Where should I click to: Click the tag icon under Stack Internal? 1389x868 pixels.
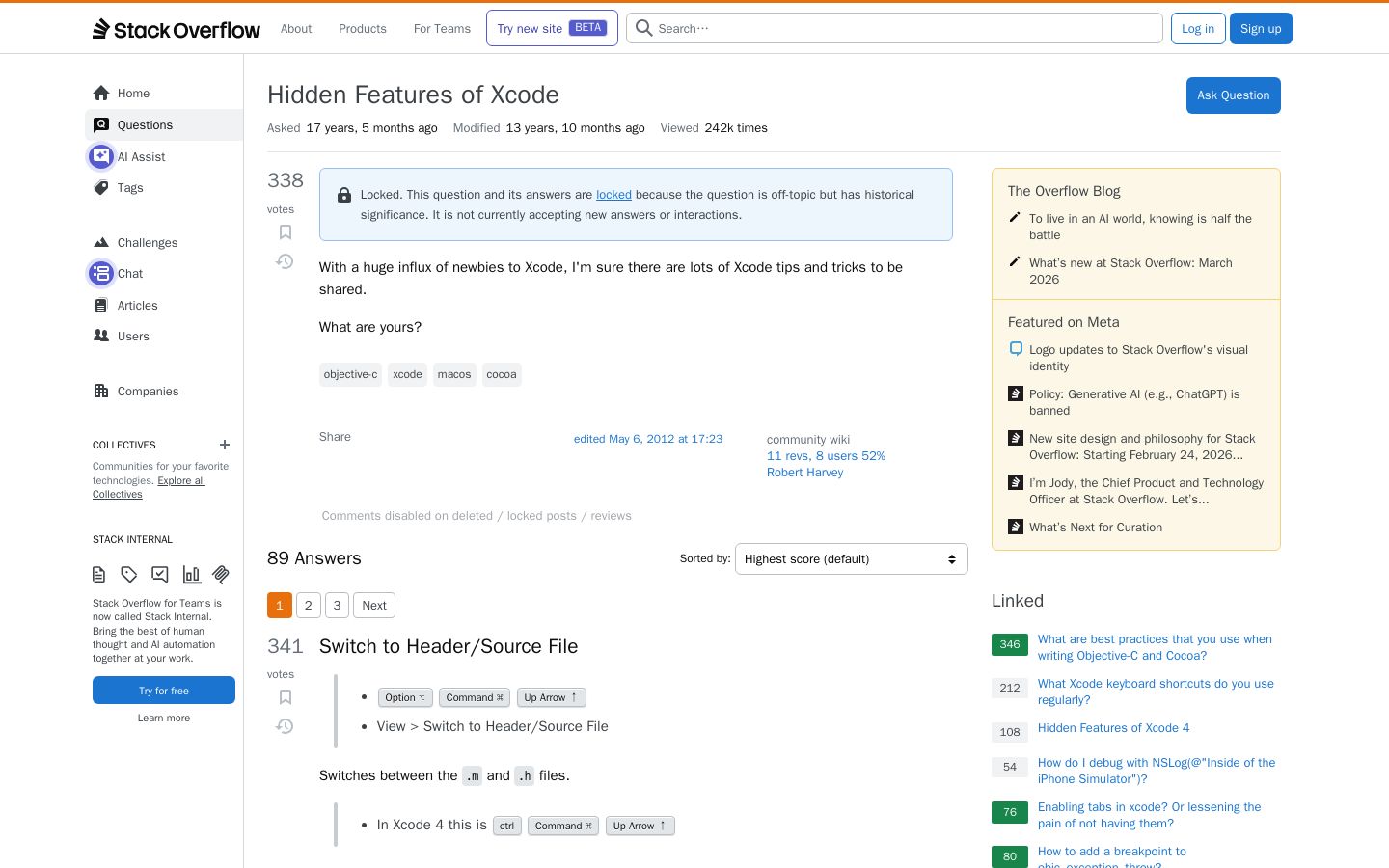click(x=129, y=575)
